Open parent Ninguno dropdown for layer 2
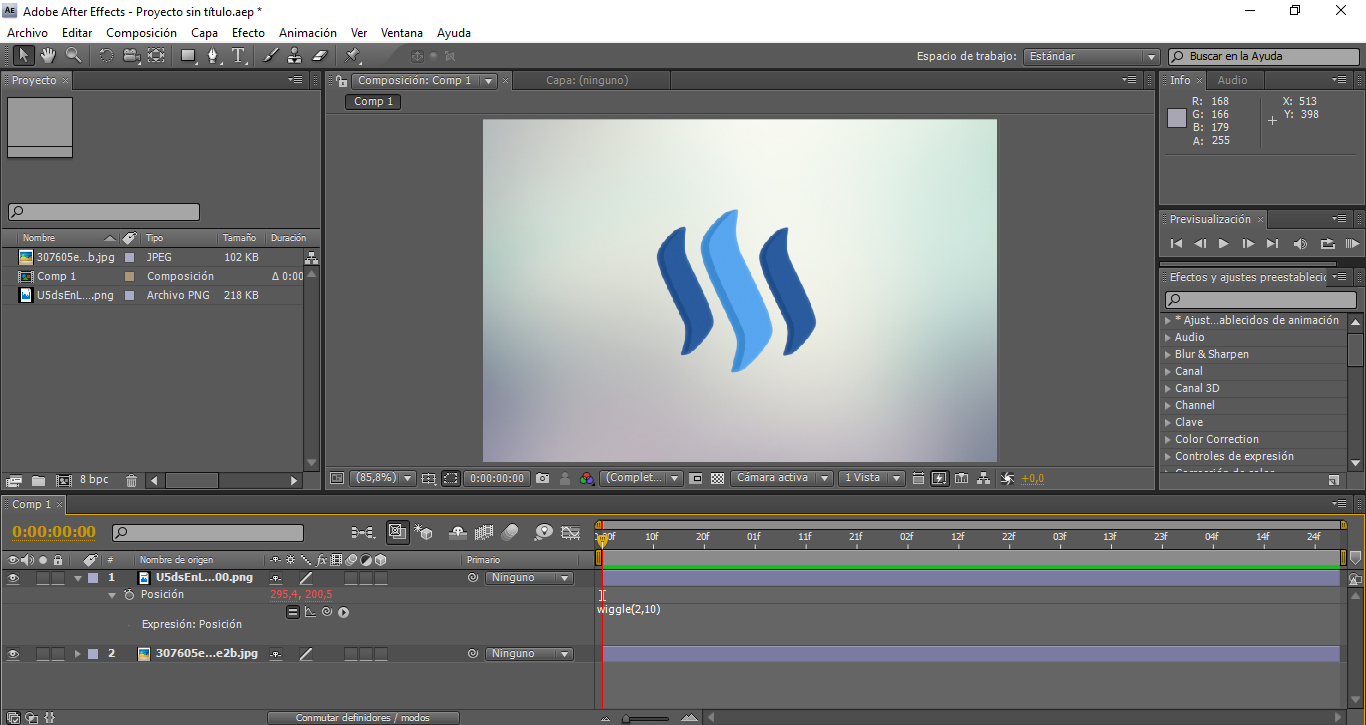1366x725 pixels. point(529,654)
